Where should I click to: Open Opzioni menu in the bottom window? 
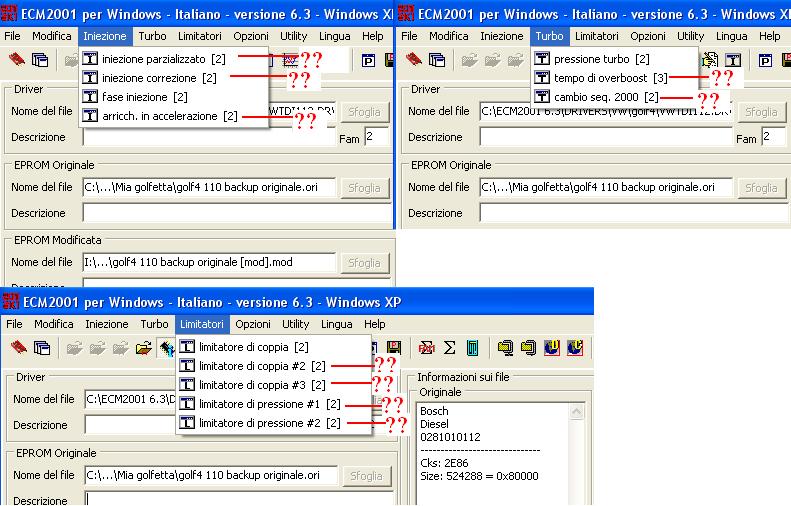(x=253, y=324)
